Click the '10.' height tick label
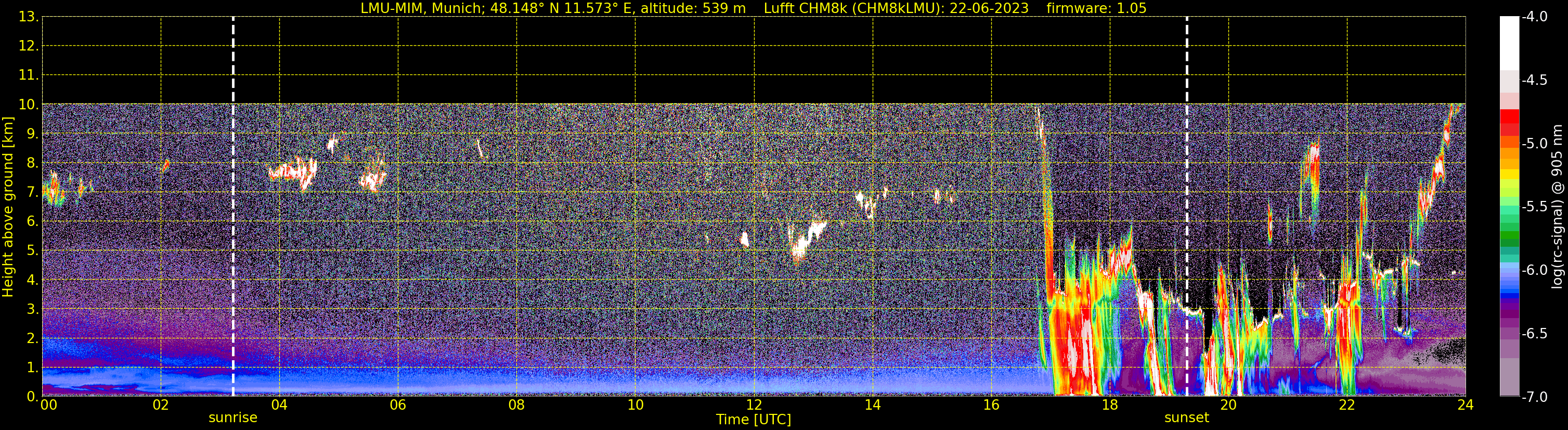The height and width of the screenshot is (430, 1568). pyautogui.click(x=29, y=104)
